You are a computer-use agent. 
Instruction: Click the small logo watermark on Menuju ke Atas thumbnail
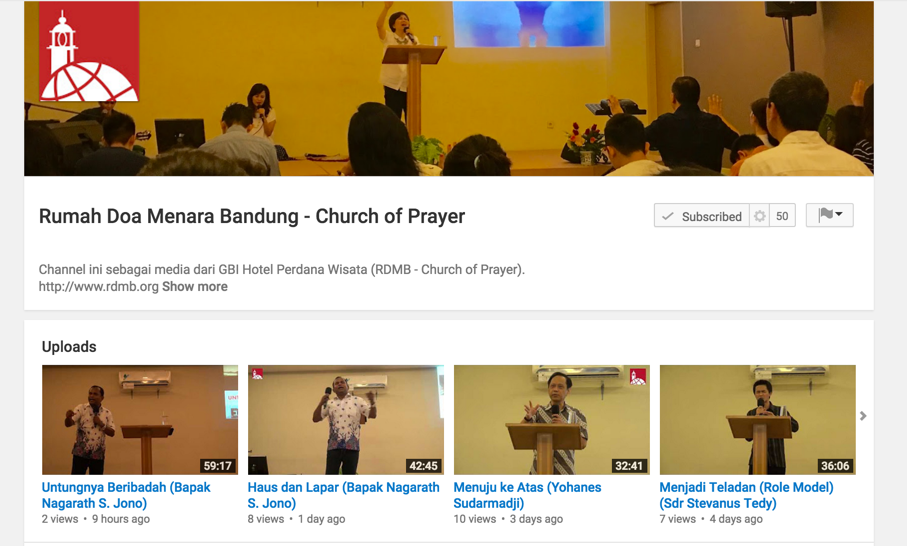637,377
